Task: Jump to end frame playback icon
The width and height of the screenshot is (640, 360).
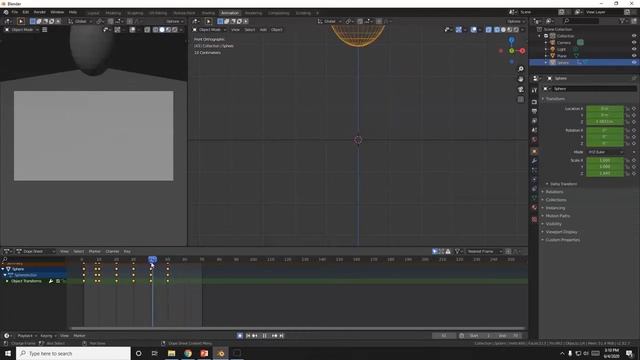Action: [282, 336]
